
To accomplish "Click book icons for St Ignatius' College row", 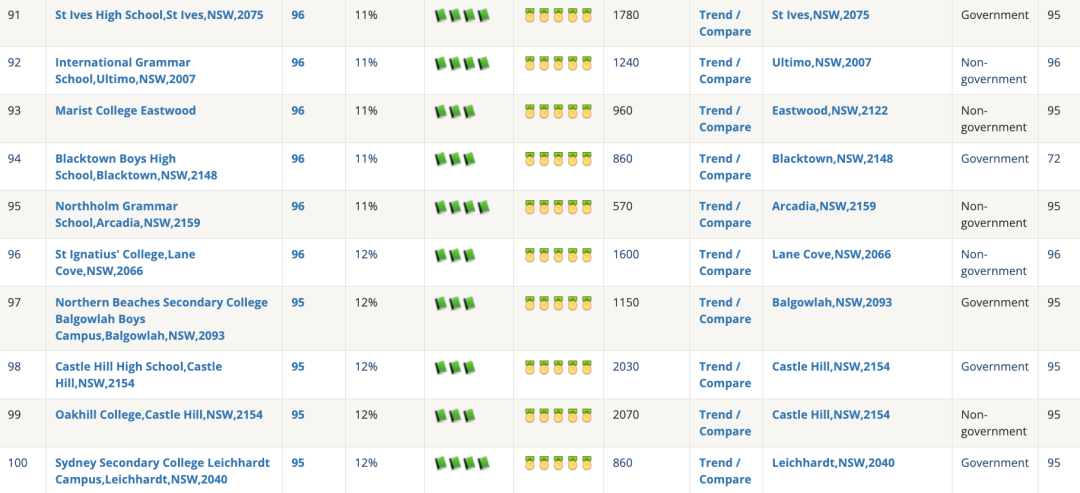I will [x=455, y=255].
